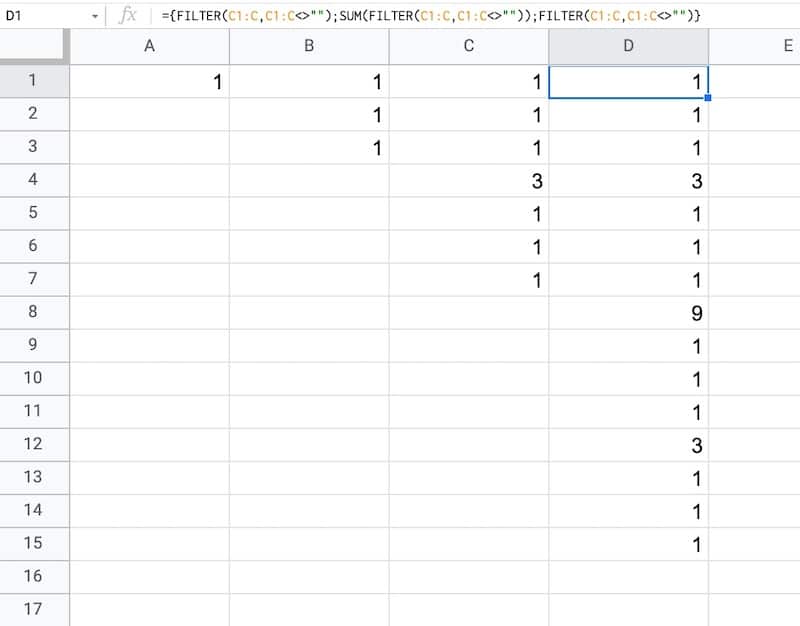Click empty cell E1

tap(755, 82)
